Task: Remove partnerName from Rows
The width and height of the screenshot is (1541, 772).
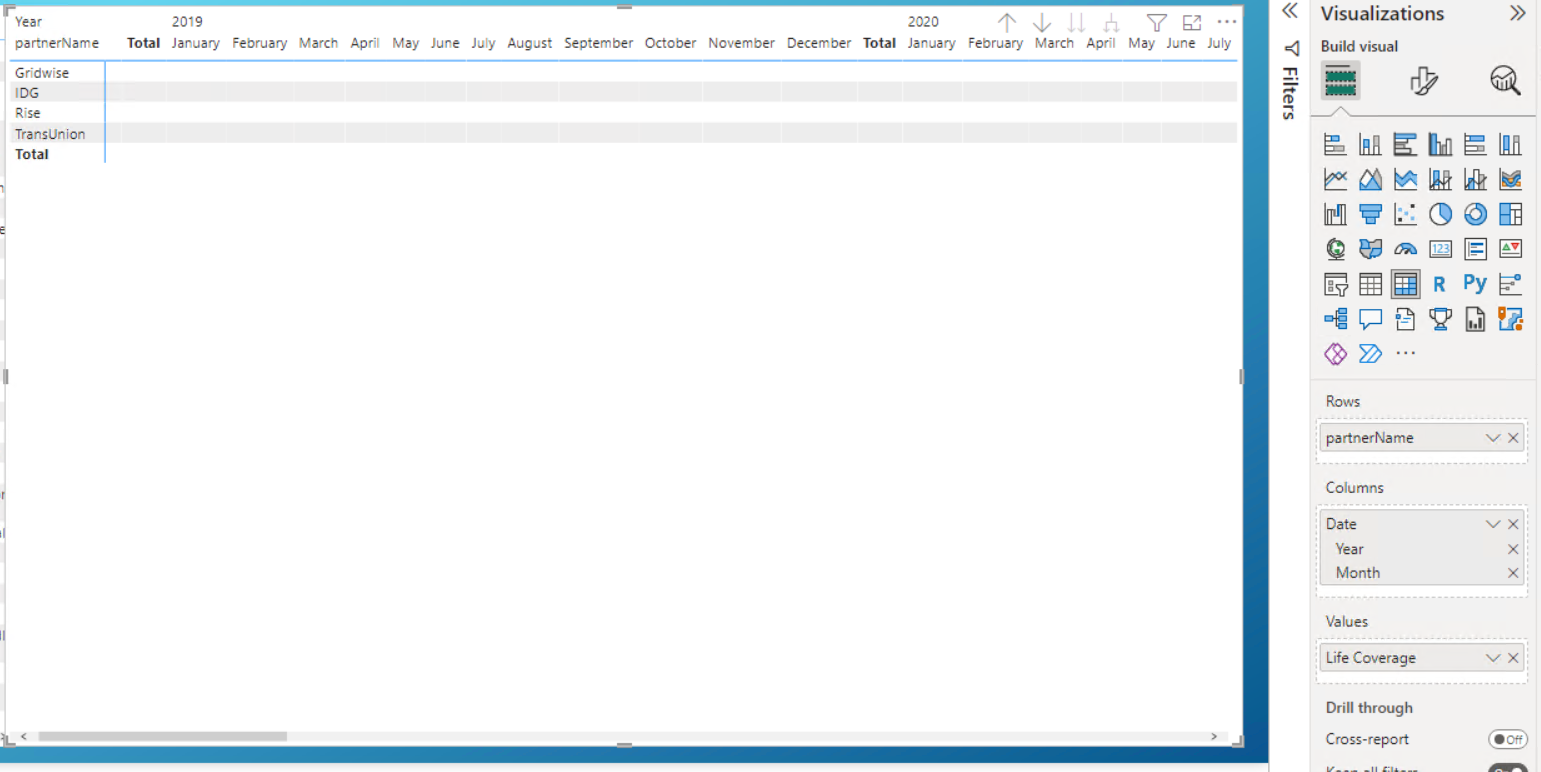Action: coord(1513,438)
